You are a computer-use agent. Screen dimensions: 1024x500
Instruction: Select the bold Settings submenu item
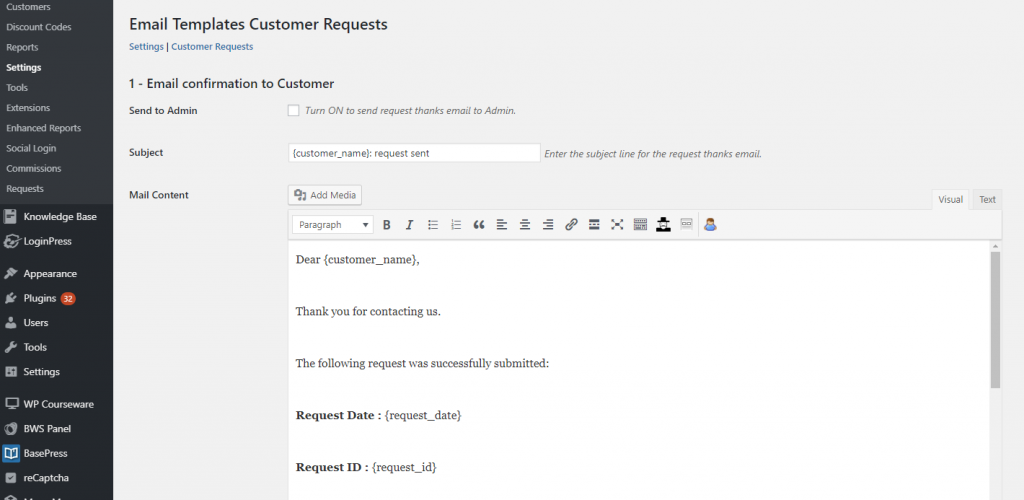[x=24, y=68]
